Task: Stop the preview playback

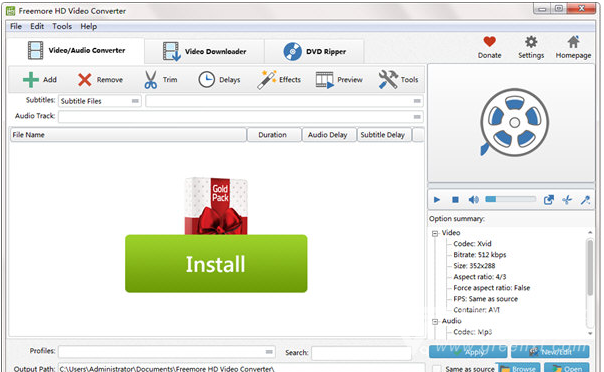Action: [x=455, y=199]
